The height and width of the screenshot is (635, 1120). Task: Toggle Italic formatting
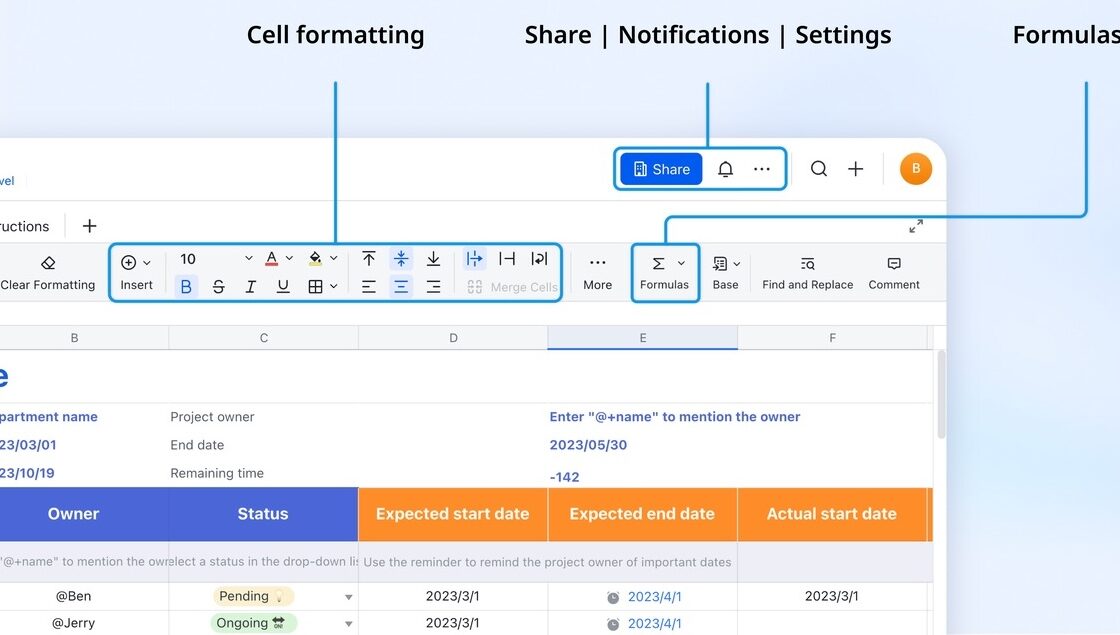point(251,287)
